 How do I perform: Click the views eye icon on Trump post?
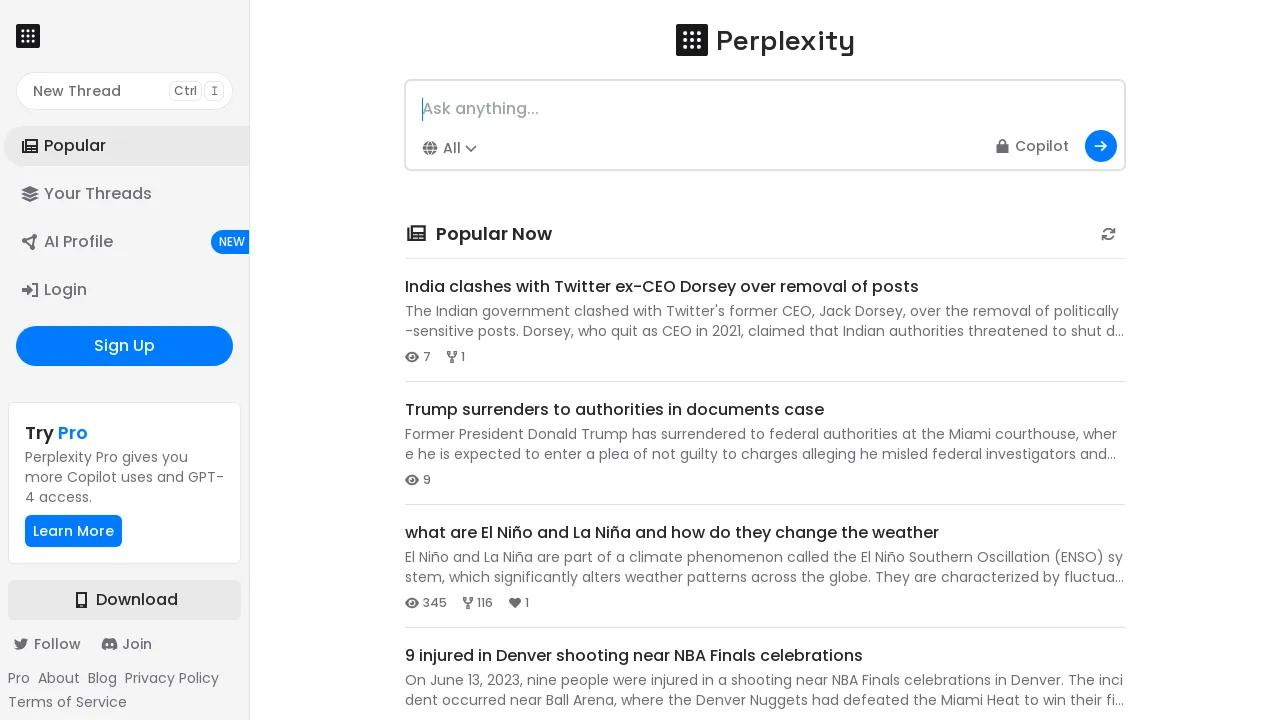[412, 480]
